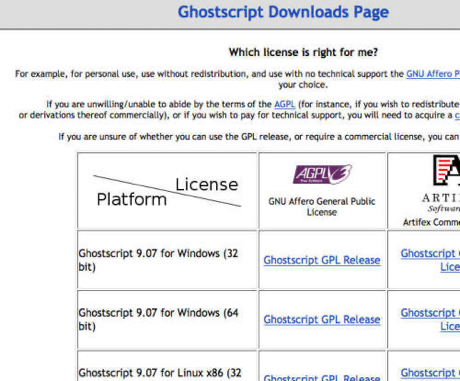Click the 'If you are unsure' paragraph
Viewport: 460px width, 381px height.
[x=259, y=137]
